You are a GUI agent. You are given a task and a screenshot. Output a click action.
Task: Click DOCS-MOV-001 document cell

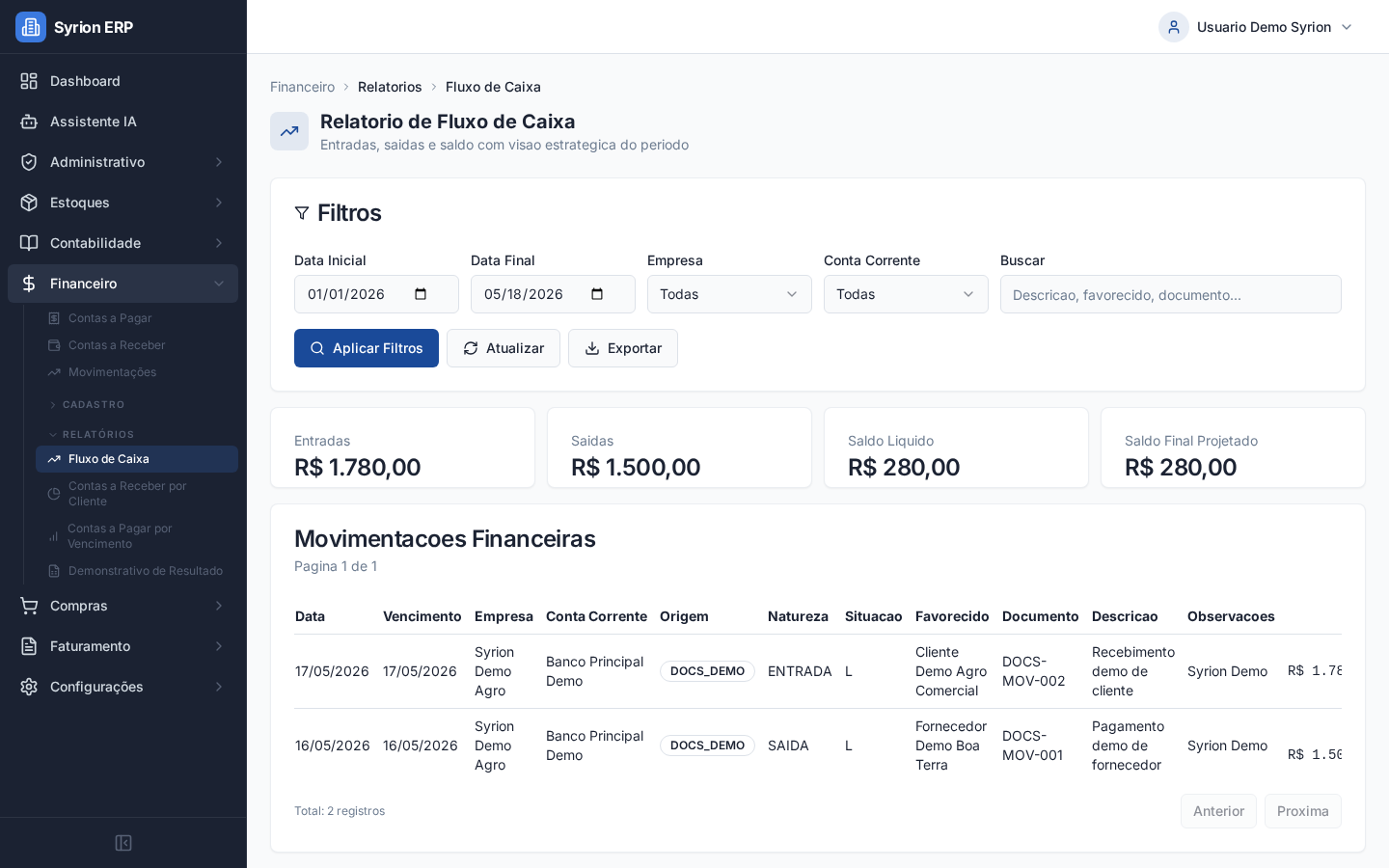1033,746
